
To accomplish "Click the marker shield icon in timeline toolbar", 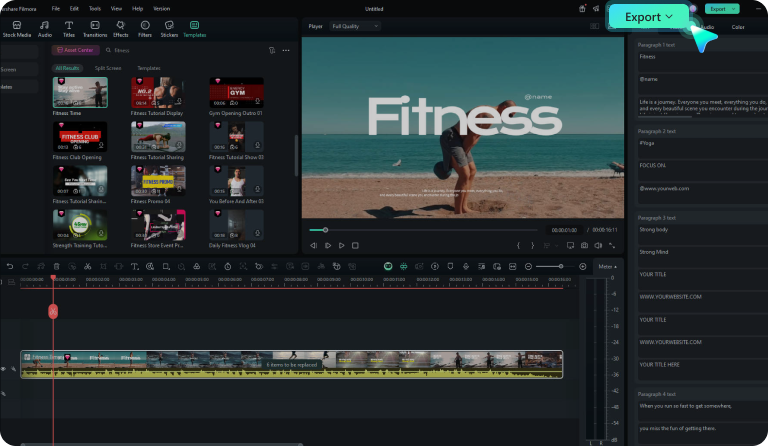I will pyautogui.click(x=450, y=266).
